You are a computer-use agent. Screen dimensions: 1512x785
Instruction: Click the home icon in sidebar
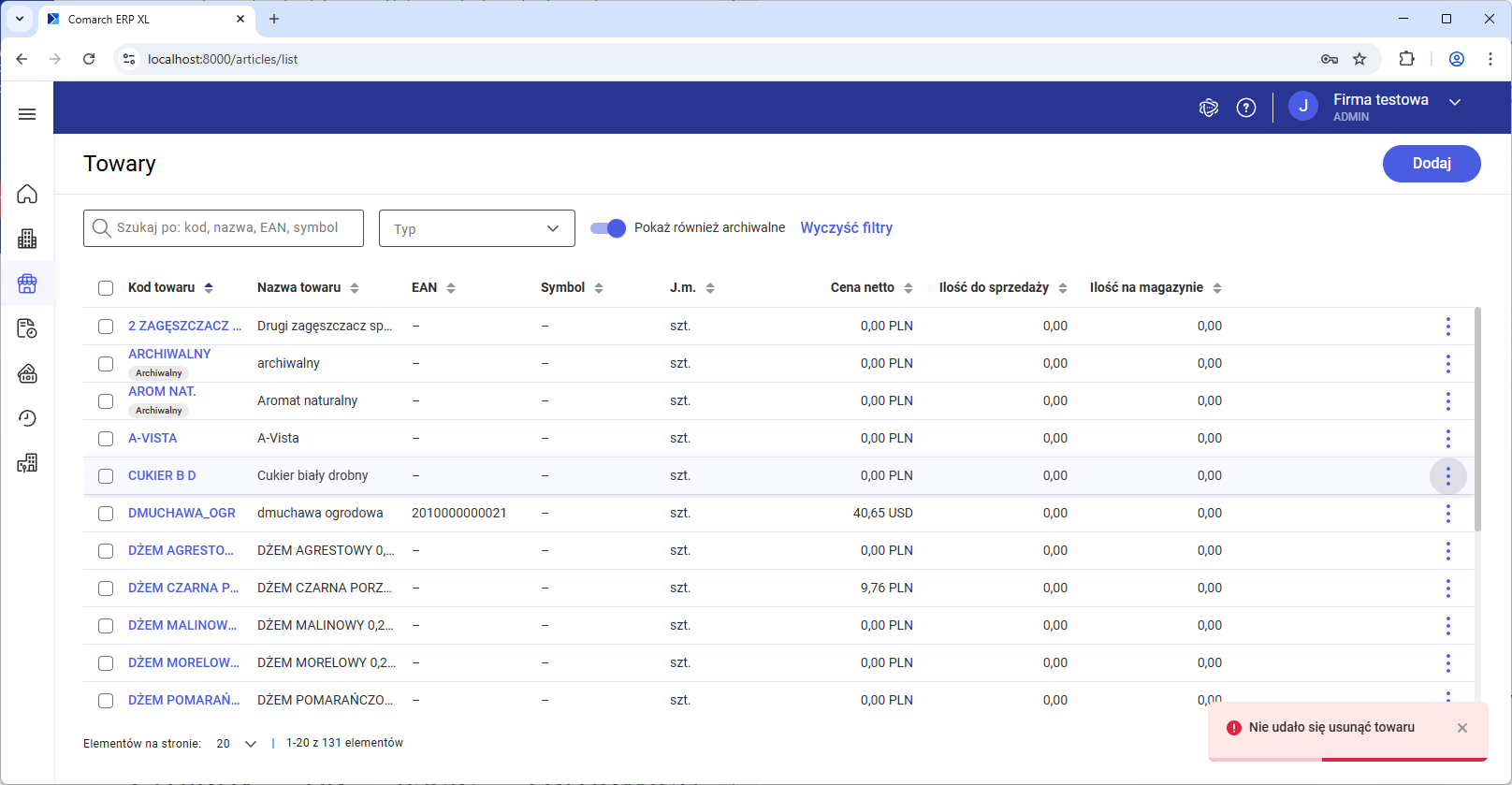[27, 194]
